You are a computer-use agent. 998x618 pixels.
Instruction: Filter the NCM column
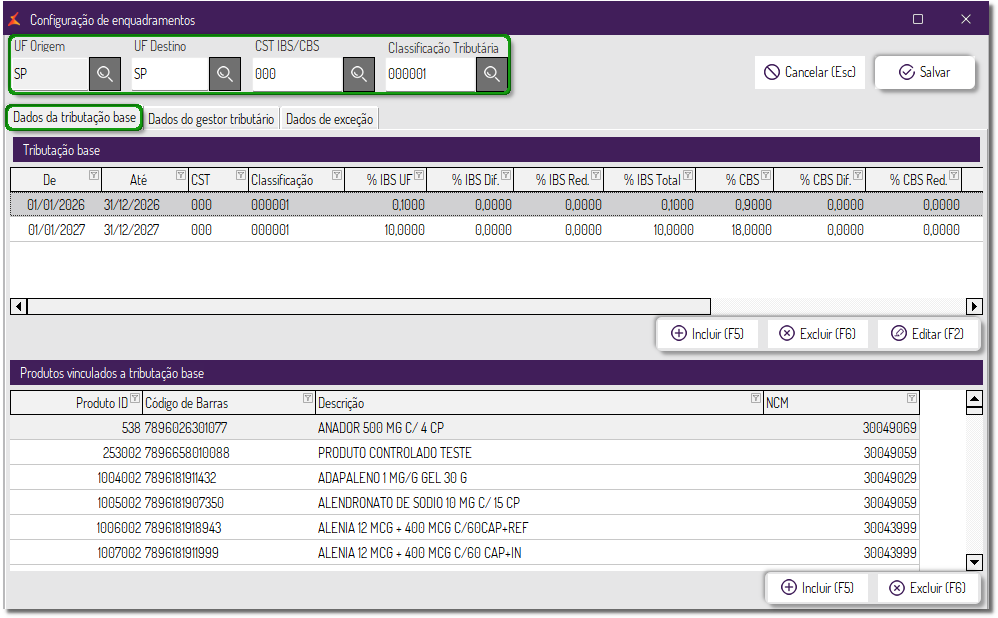pos(912,398)
